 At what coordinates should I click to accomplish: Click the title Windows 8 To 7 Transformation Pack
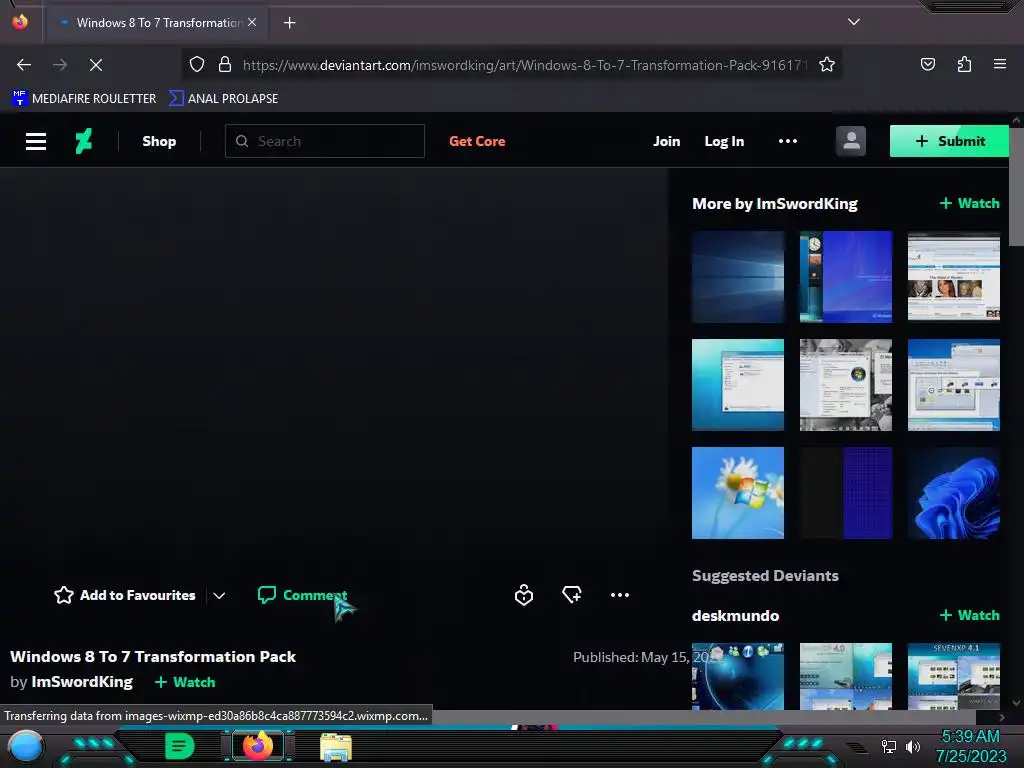pos(153,656)
